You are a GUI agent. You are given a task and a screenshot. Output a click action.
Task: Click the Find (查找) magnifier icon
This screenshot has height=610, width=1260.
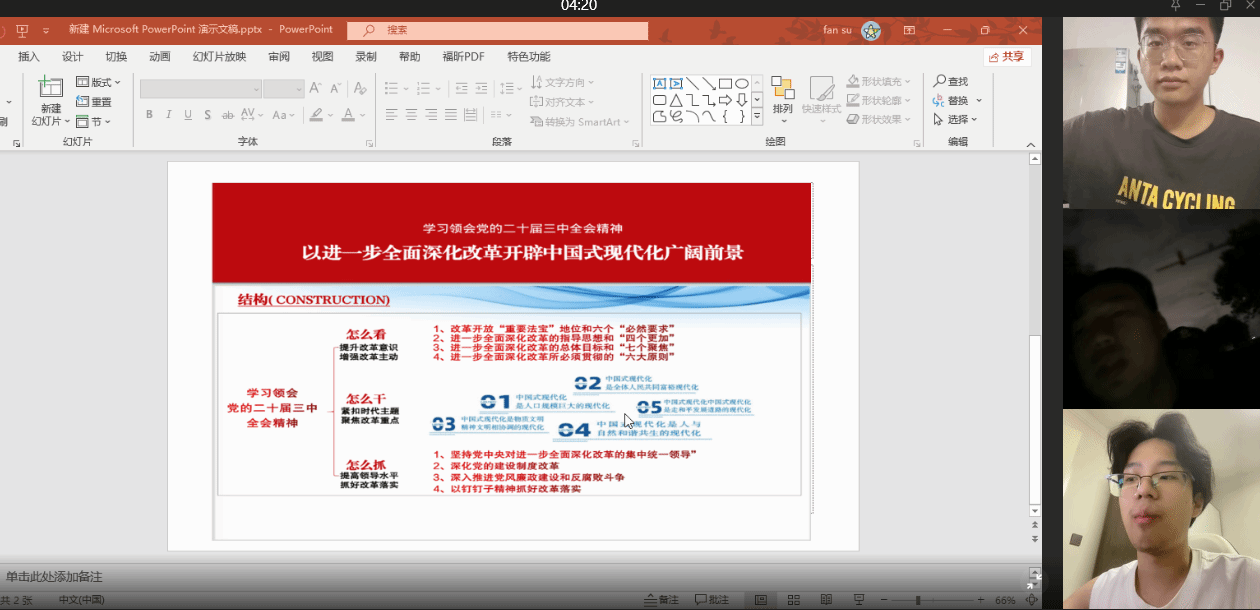point(940,81)
